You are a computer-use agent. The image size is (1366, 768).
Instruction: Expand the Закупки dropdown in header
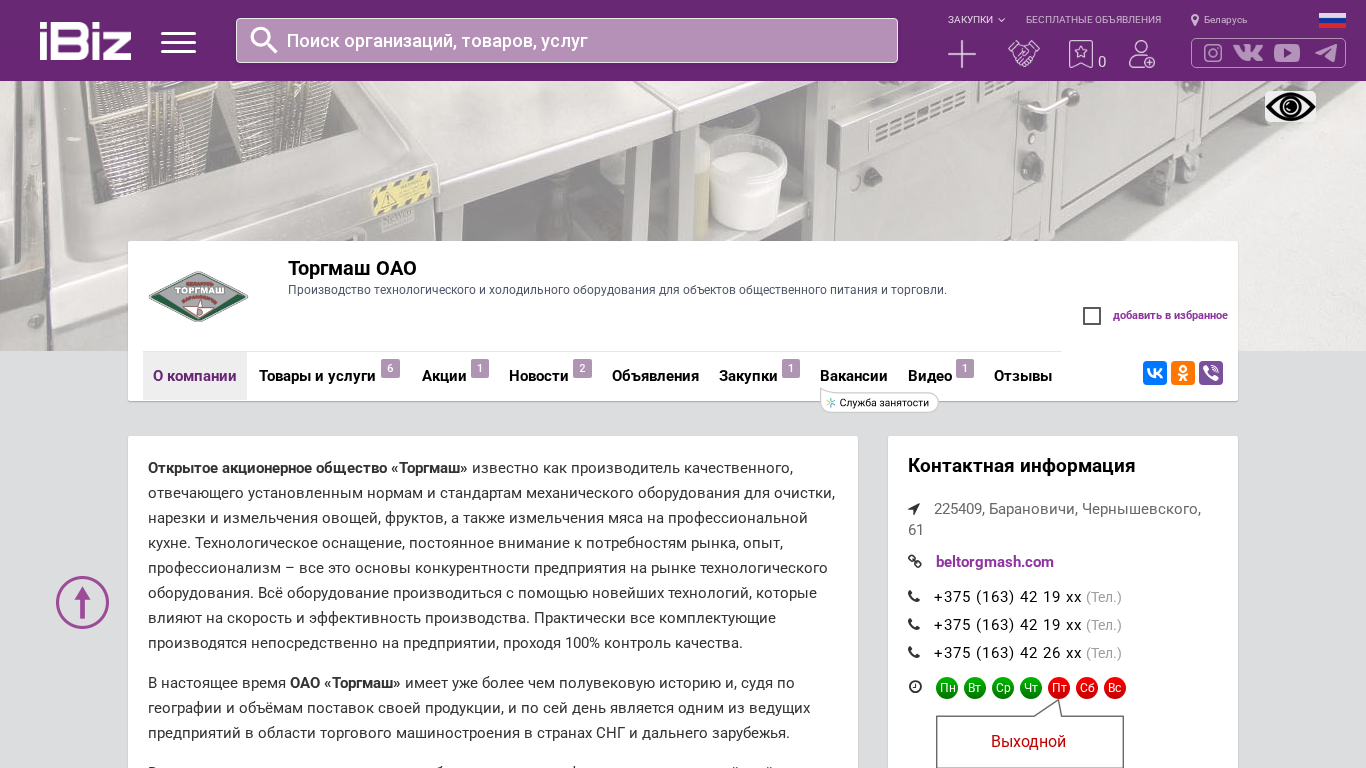(976, 20)
